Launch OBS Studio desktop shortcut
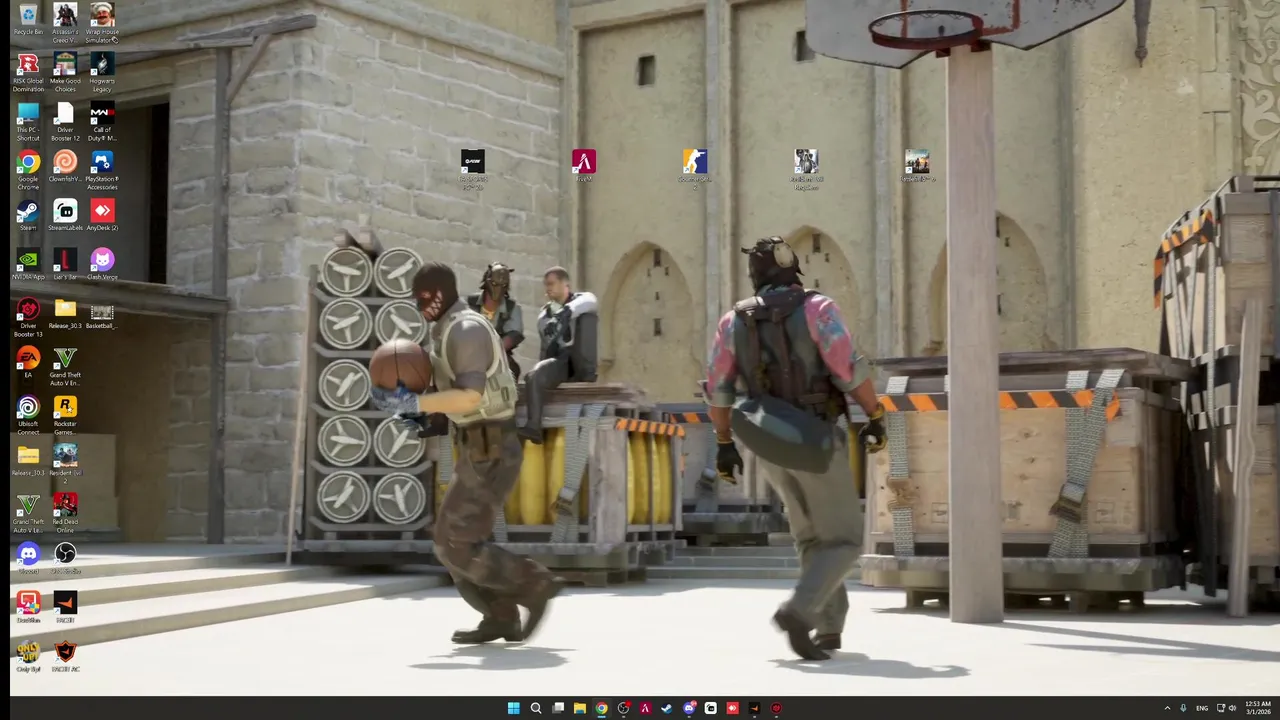This screenshot has width=1280, height=720. tap(65, 559)
